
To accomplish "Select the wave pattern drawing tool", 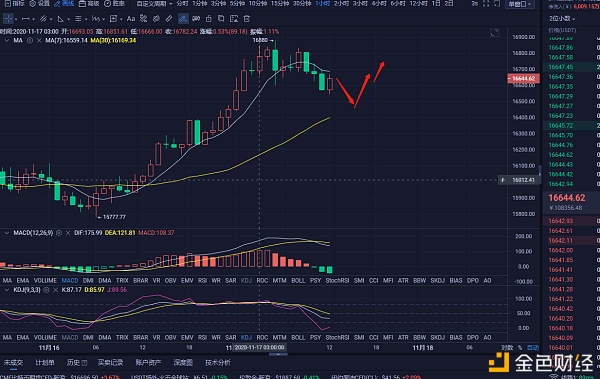I will 96,18.
